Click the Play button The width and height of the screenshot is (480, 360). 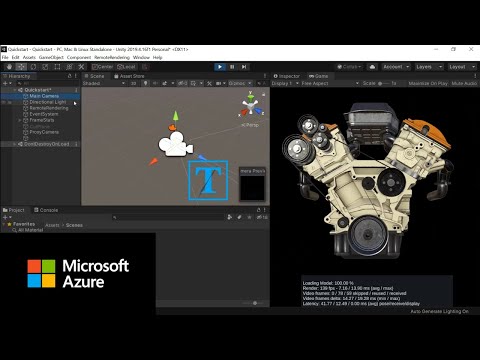(x=220, y=67)
